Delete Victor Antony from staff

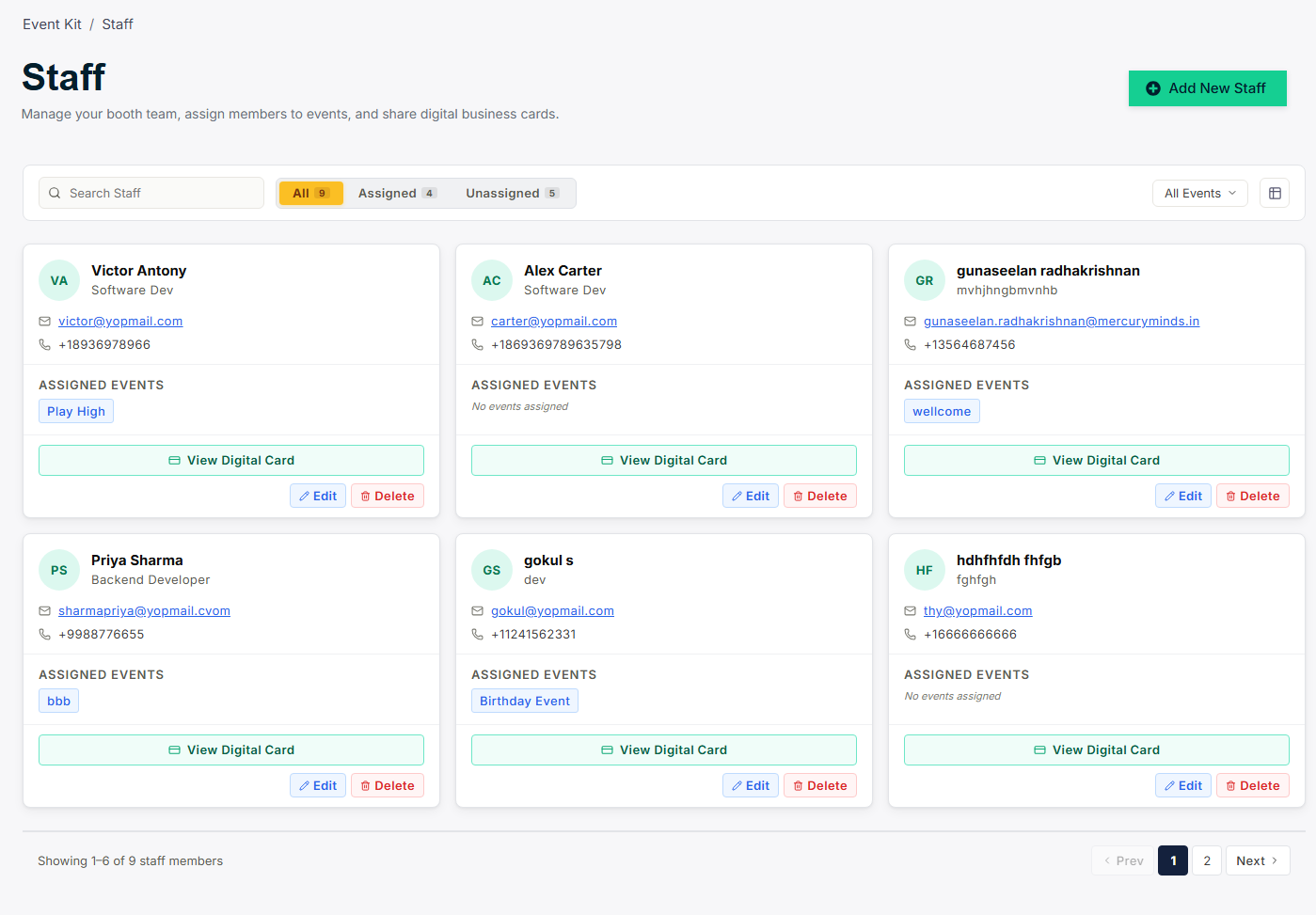(x=388, y=496)
